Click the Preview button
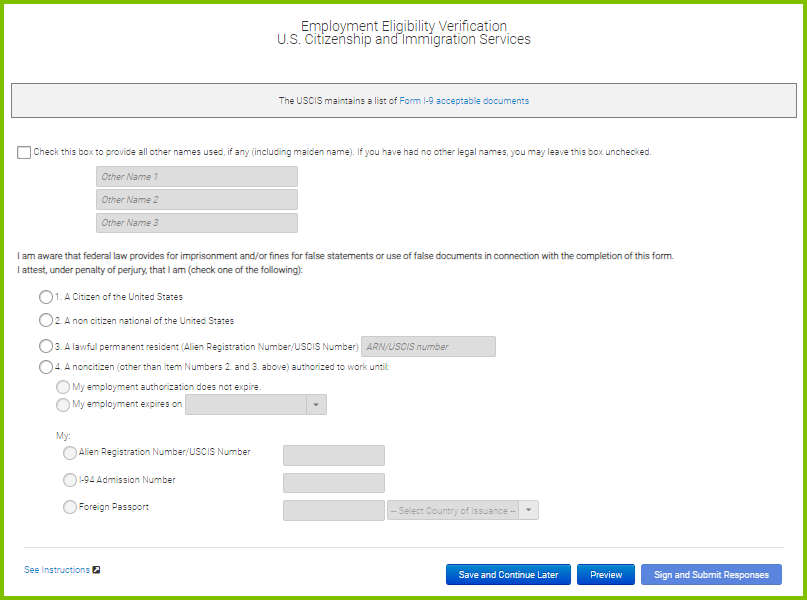The width and height of the screenshot is (807, 600). coord(606,575)
